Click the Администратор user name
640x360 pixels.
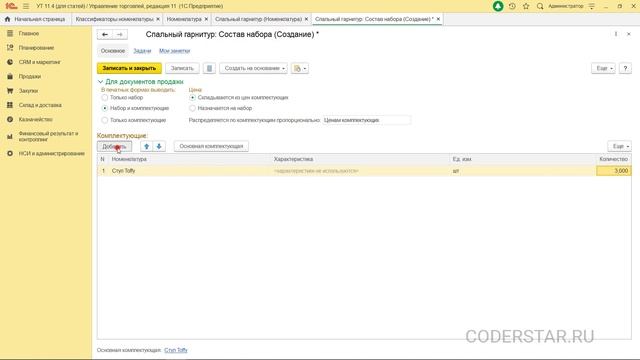566,6
